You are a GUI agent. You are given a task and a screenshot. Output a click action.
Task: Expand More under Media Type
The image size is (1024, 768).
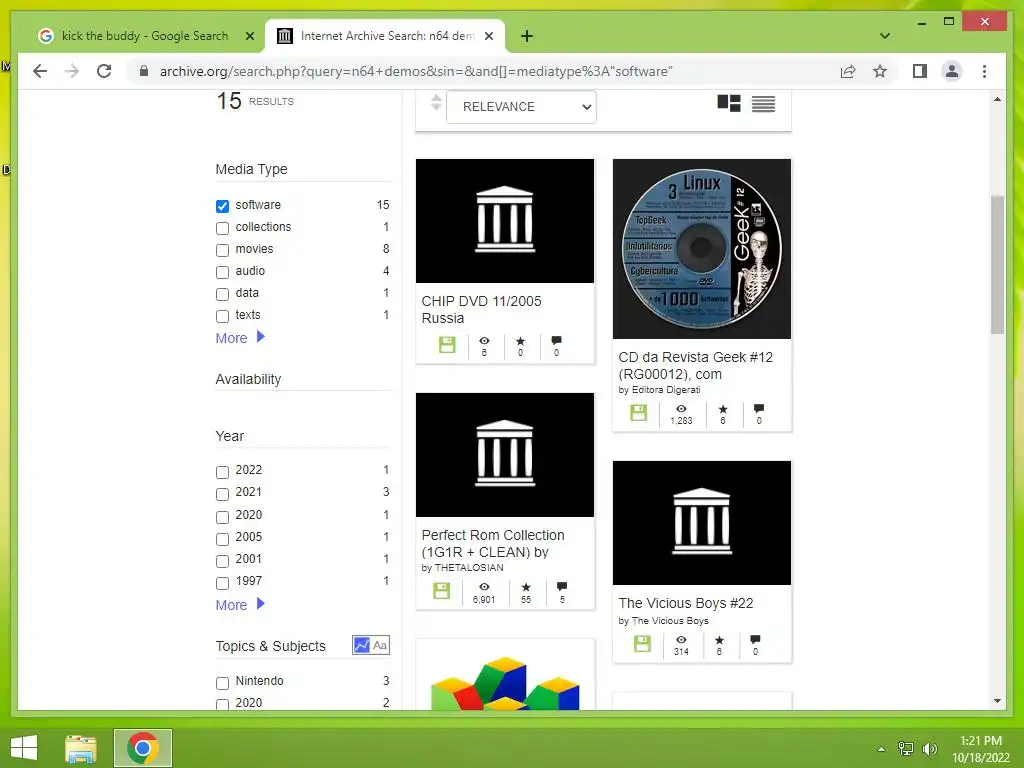(240, 338)
